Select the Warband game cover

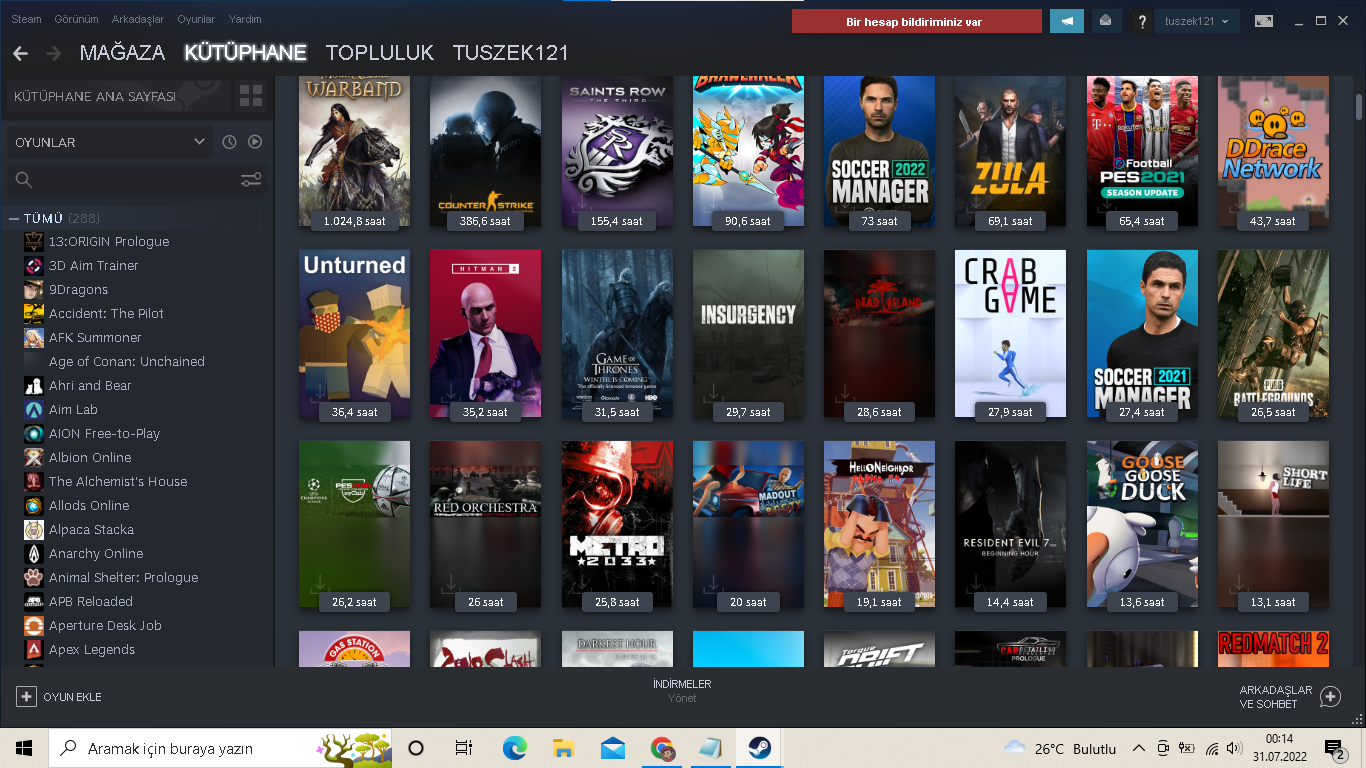(354, 151)
